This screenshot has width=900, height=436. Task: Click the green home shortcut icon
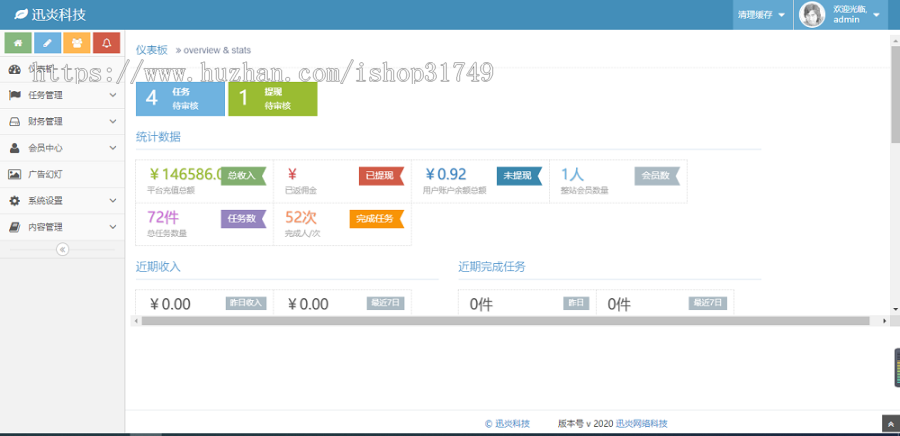pyautogui.click(x=18, y=43)
